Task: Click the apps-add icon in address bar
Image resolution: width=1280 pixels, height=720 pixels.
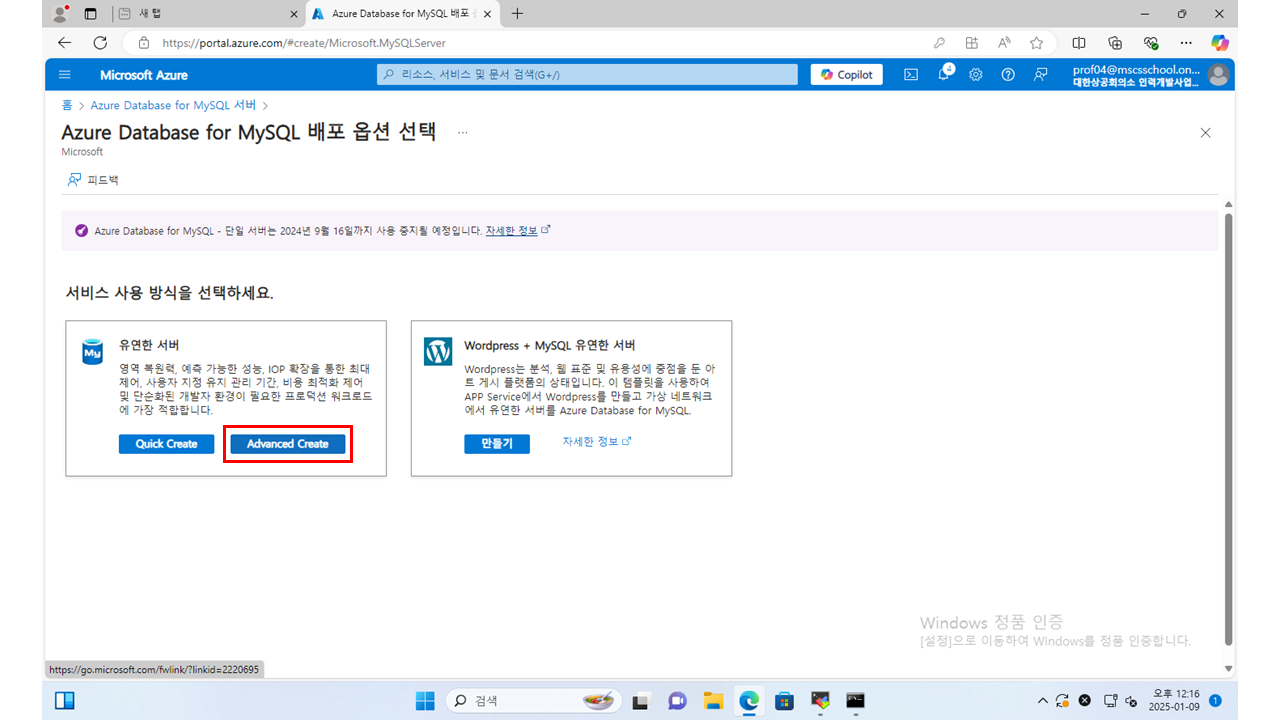Action: click(x=972, y=43)
